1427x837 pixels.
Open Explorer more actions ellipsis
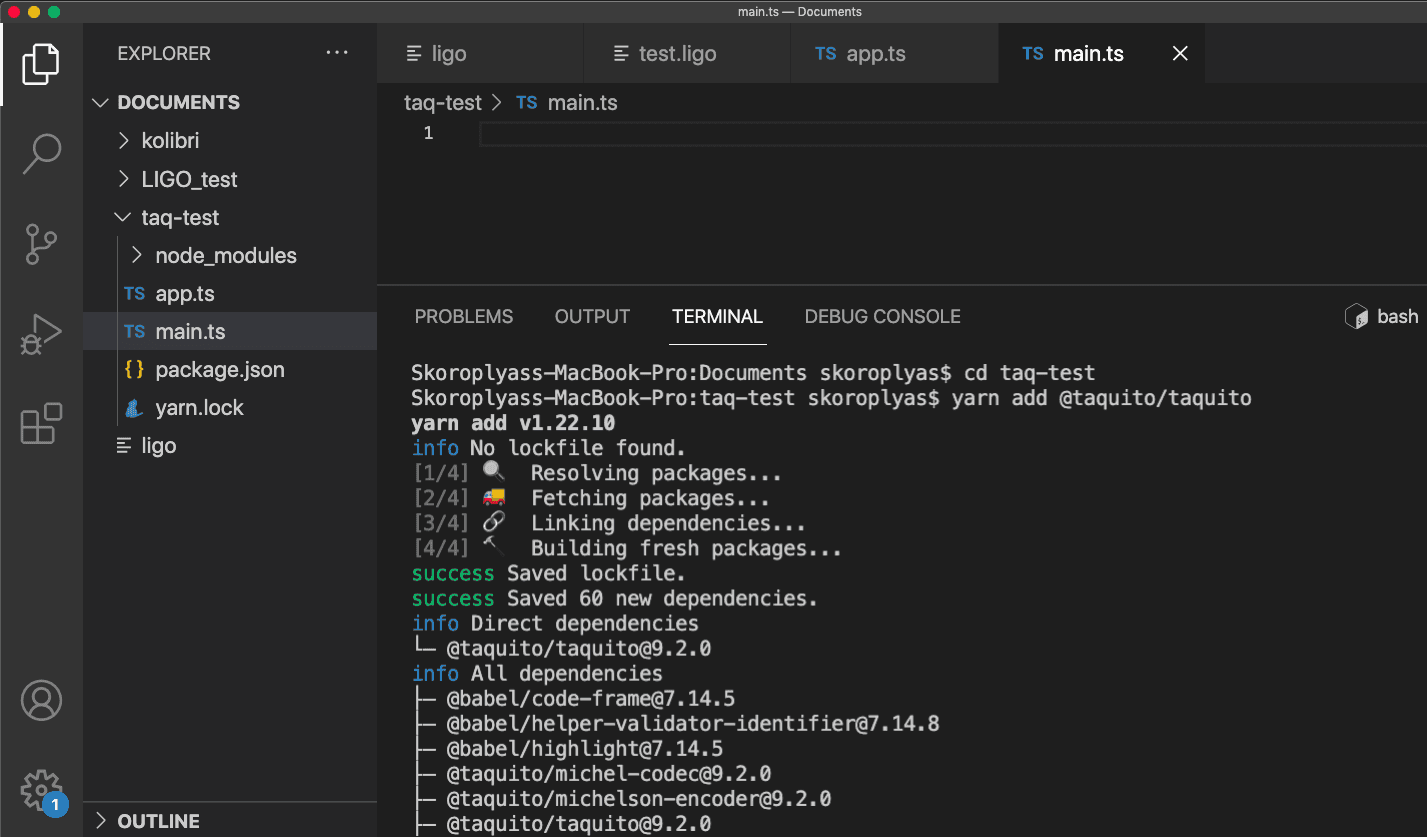point(337,53)
